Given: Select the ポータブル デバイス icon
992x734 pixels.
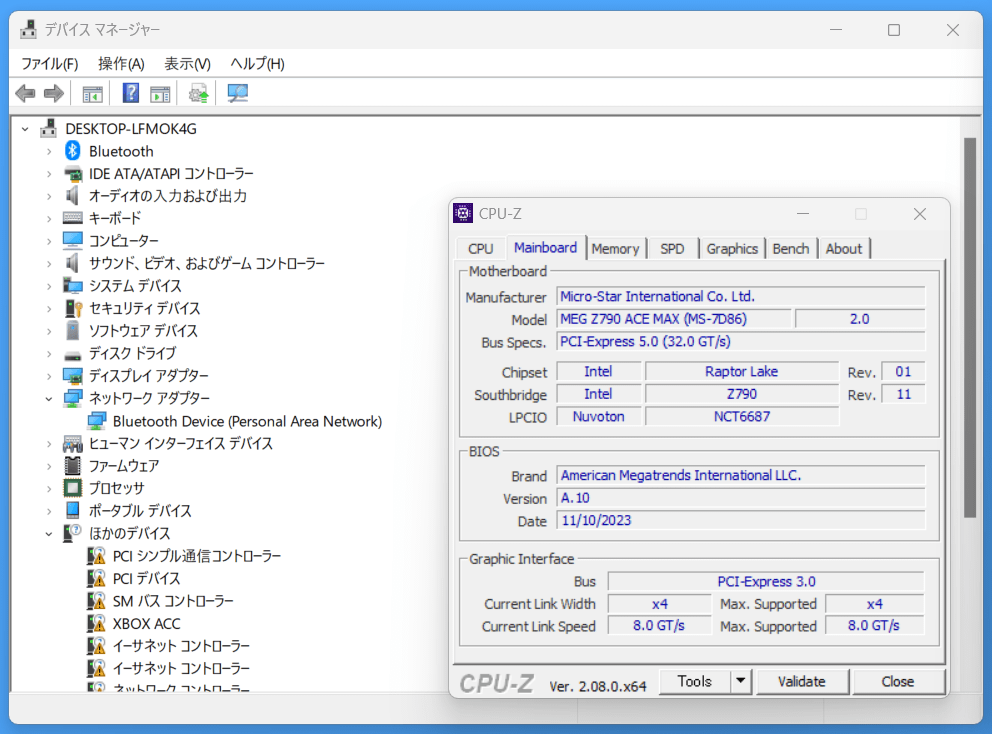Looking at the screenshot, I should [73, 510].
